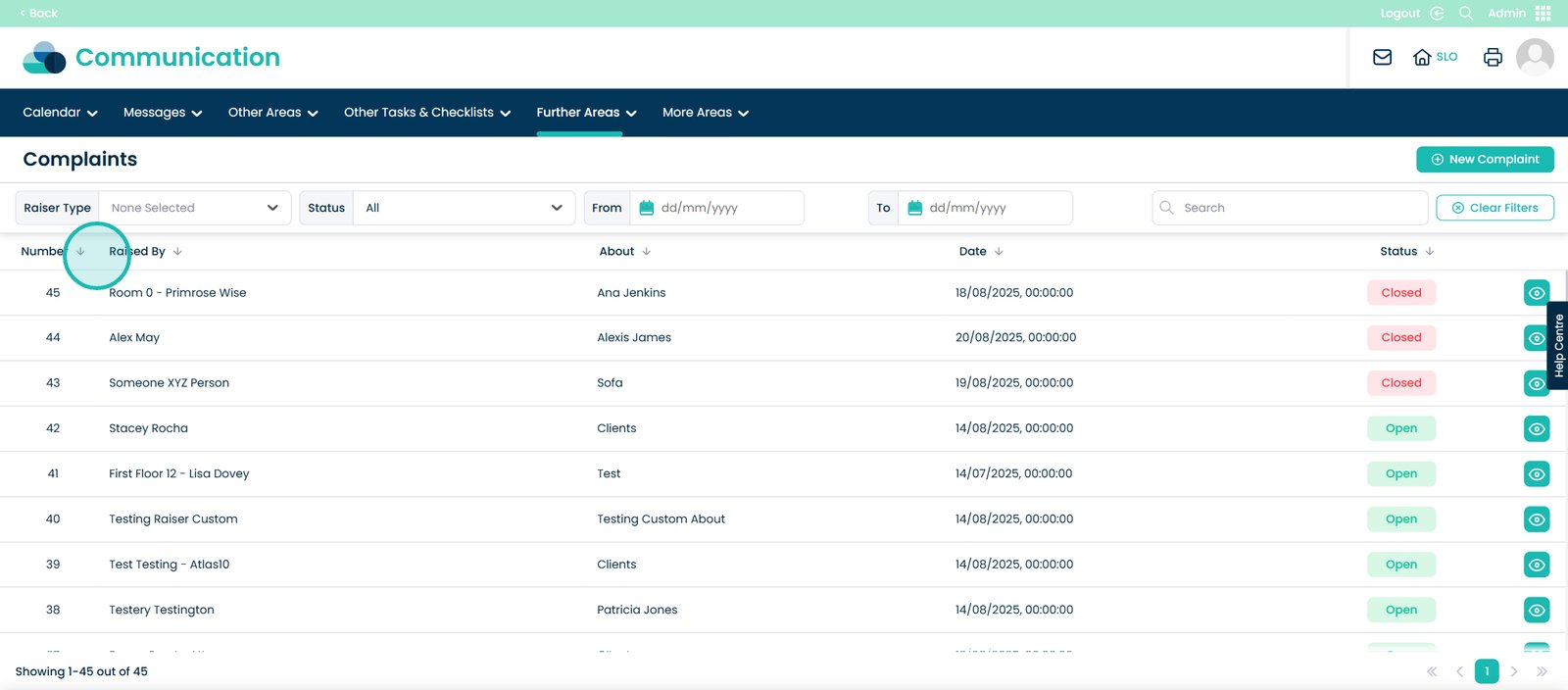Image resolution: width=1568 pixels, height=690 pixels.
Task: Click the printer icon
Action: pos(1493,57)
